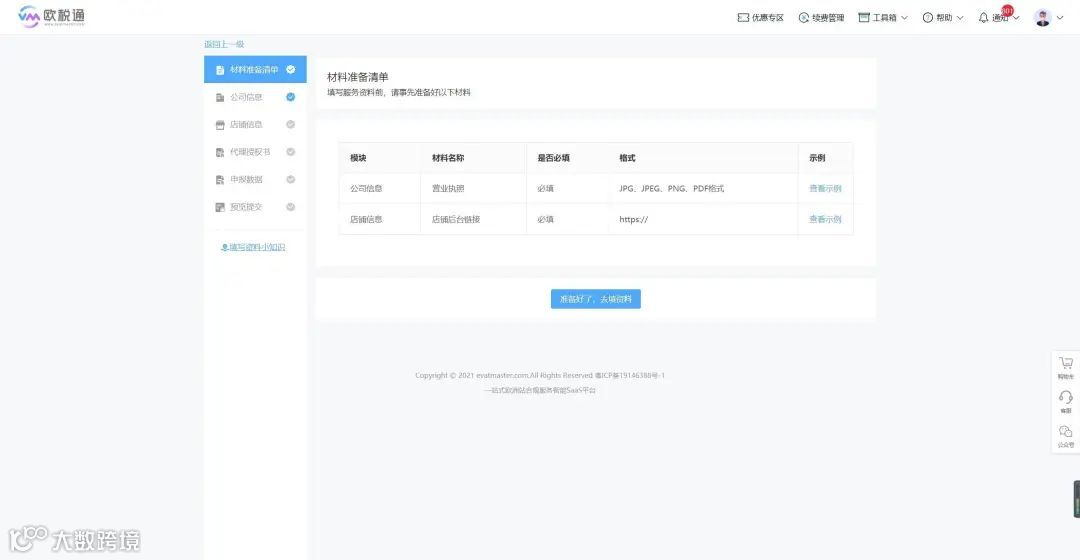1080x560 pixels.
Task: Open the customer service headset icon
Action: (x=1066, y=397)
